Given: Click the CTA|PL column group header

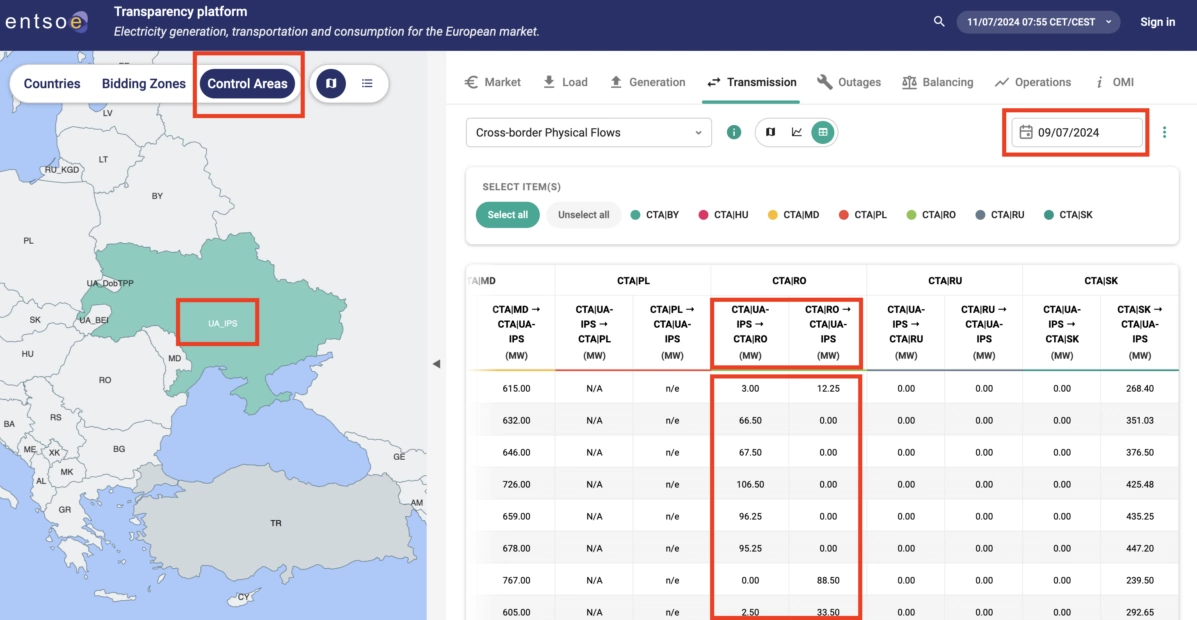Looking at the screenshot, I should (633, 281).
